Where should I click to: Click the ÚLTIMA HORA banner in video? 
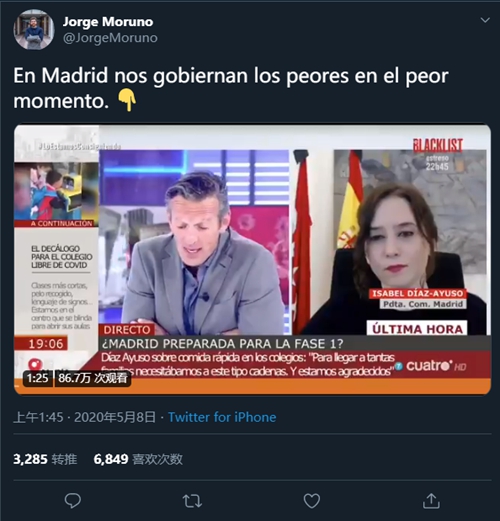pyautogui.click(x=417, y=329)
